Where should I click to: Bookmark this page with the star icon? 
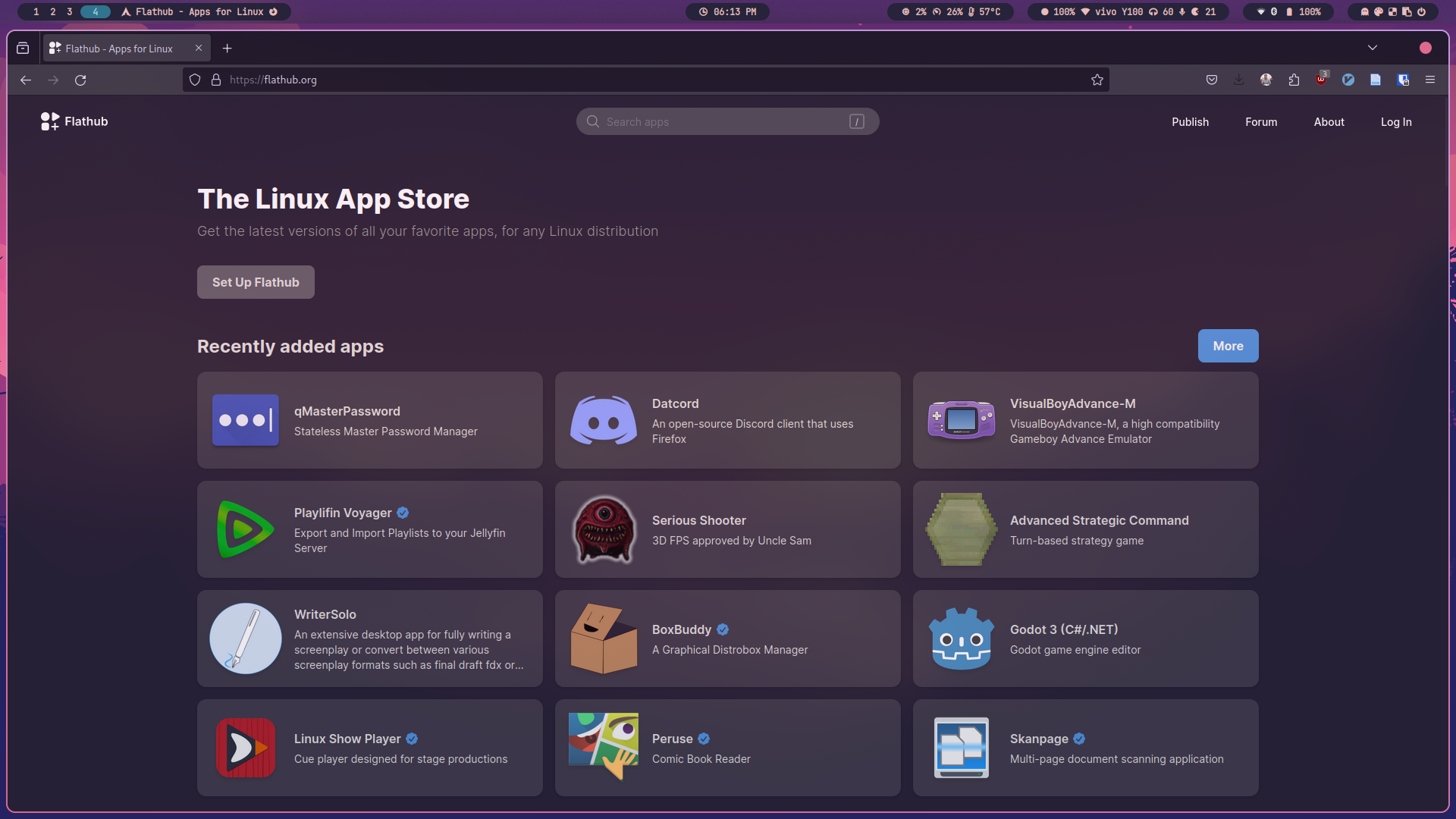pyautogui.click(x=1097, y=80)
